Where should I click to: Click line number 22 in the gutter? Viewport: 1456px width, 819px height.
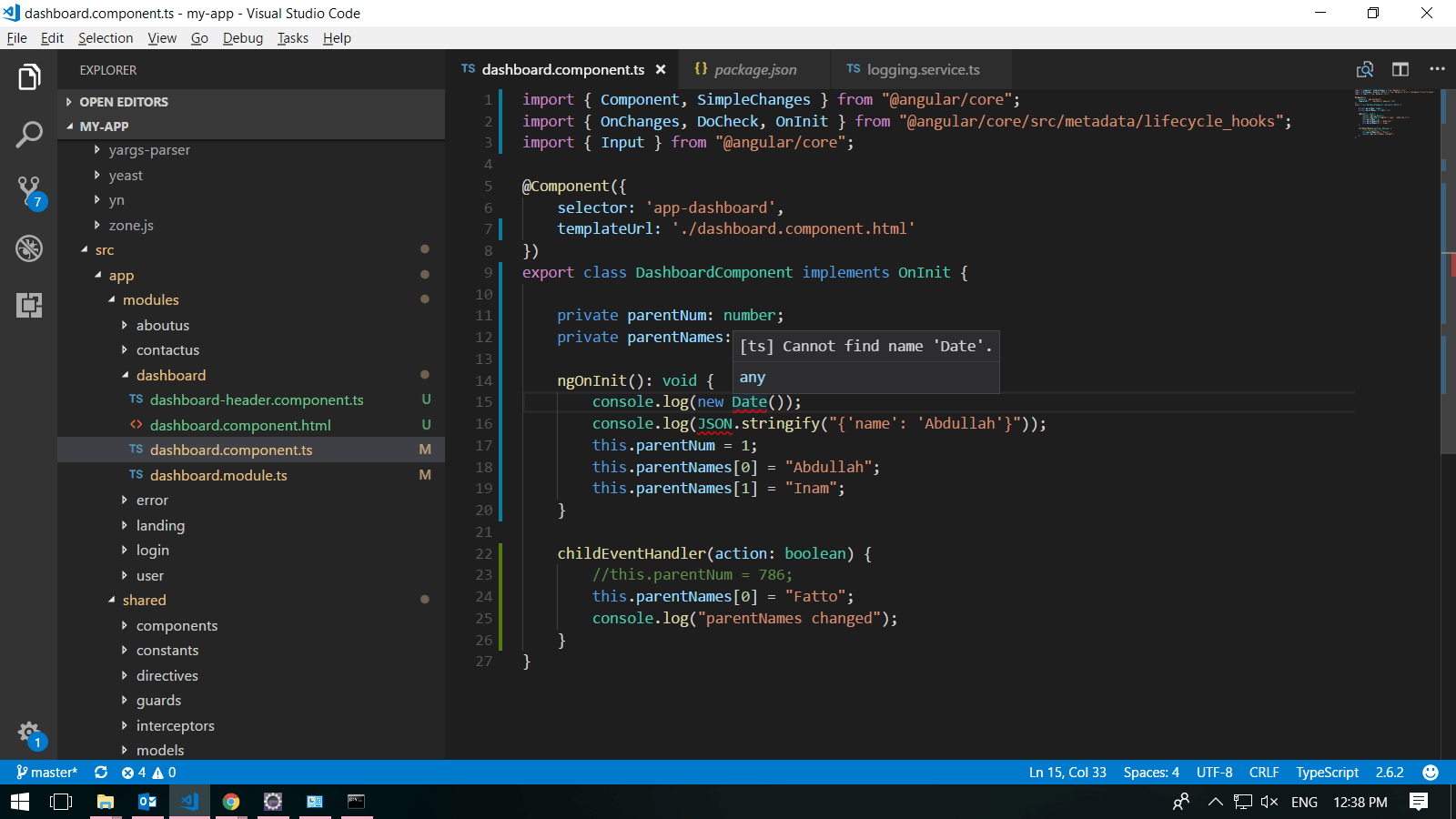pyautogui.click(x=484, y=553)
